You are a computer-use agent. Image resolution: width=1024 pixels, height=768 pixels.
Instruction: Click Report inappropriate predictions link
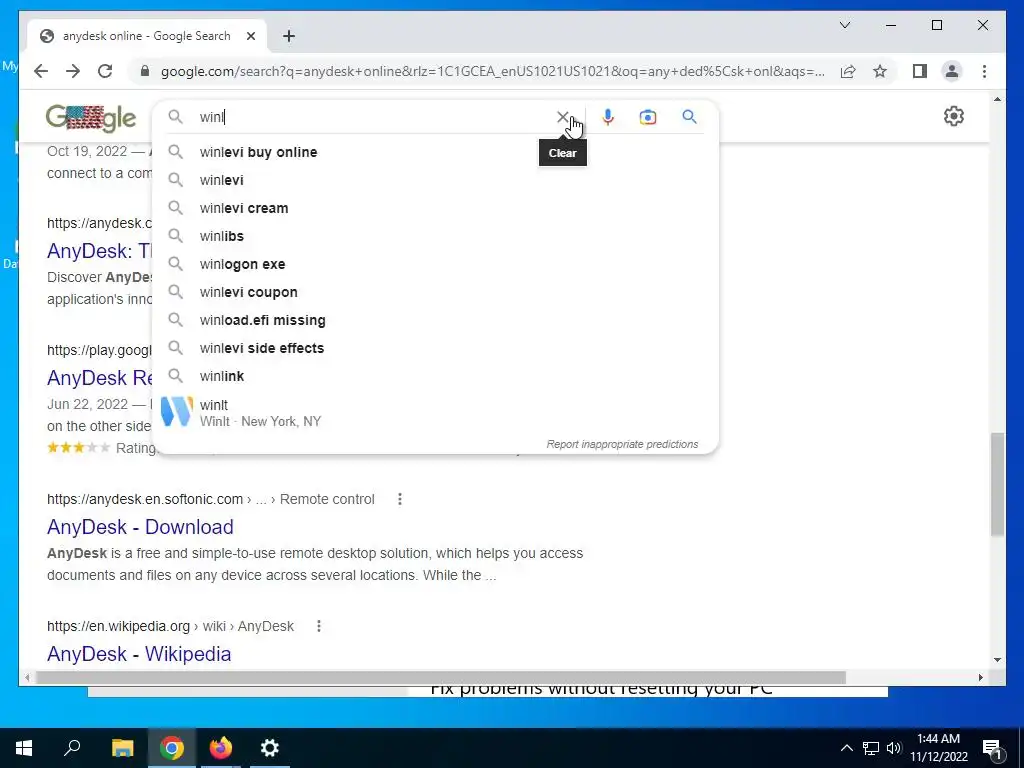coord(622,444)
